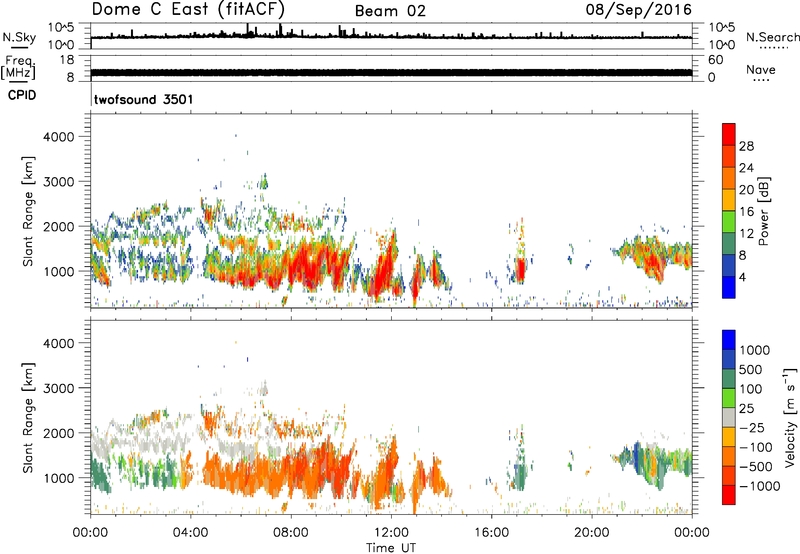The height and width of the screenshot is (554, 800).
Task: Click the 'Freq. [MHz]' axis label
Action: tap(18, 68)
